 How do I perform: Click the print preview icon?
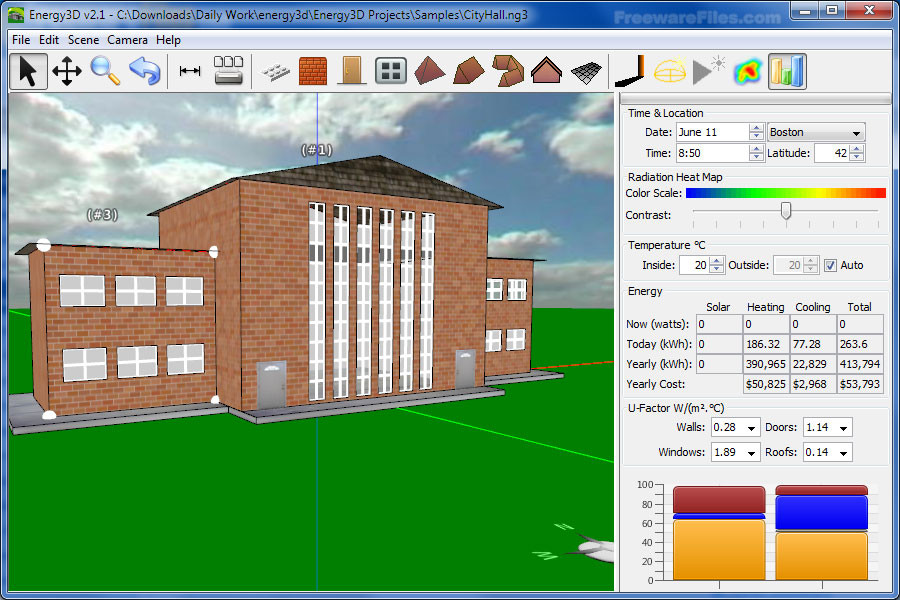click(x=228, y=71)
